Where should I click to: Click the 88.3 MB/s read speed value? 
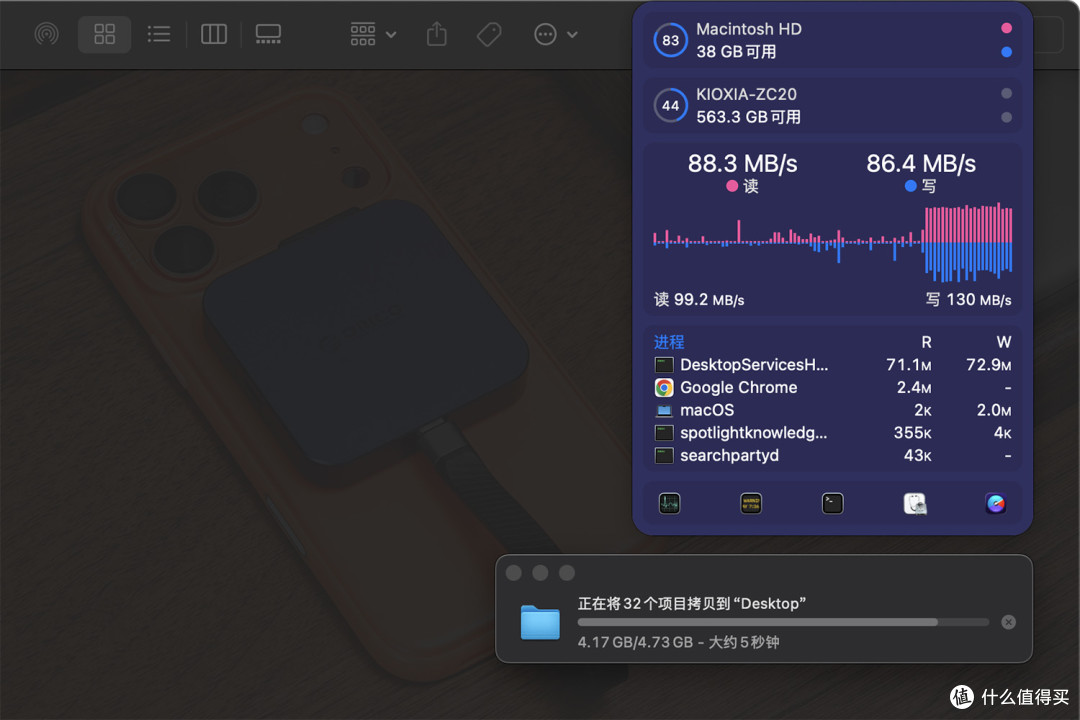[x=742, y=163]
